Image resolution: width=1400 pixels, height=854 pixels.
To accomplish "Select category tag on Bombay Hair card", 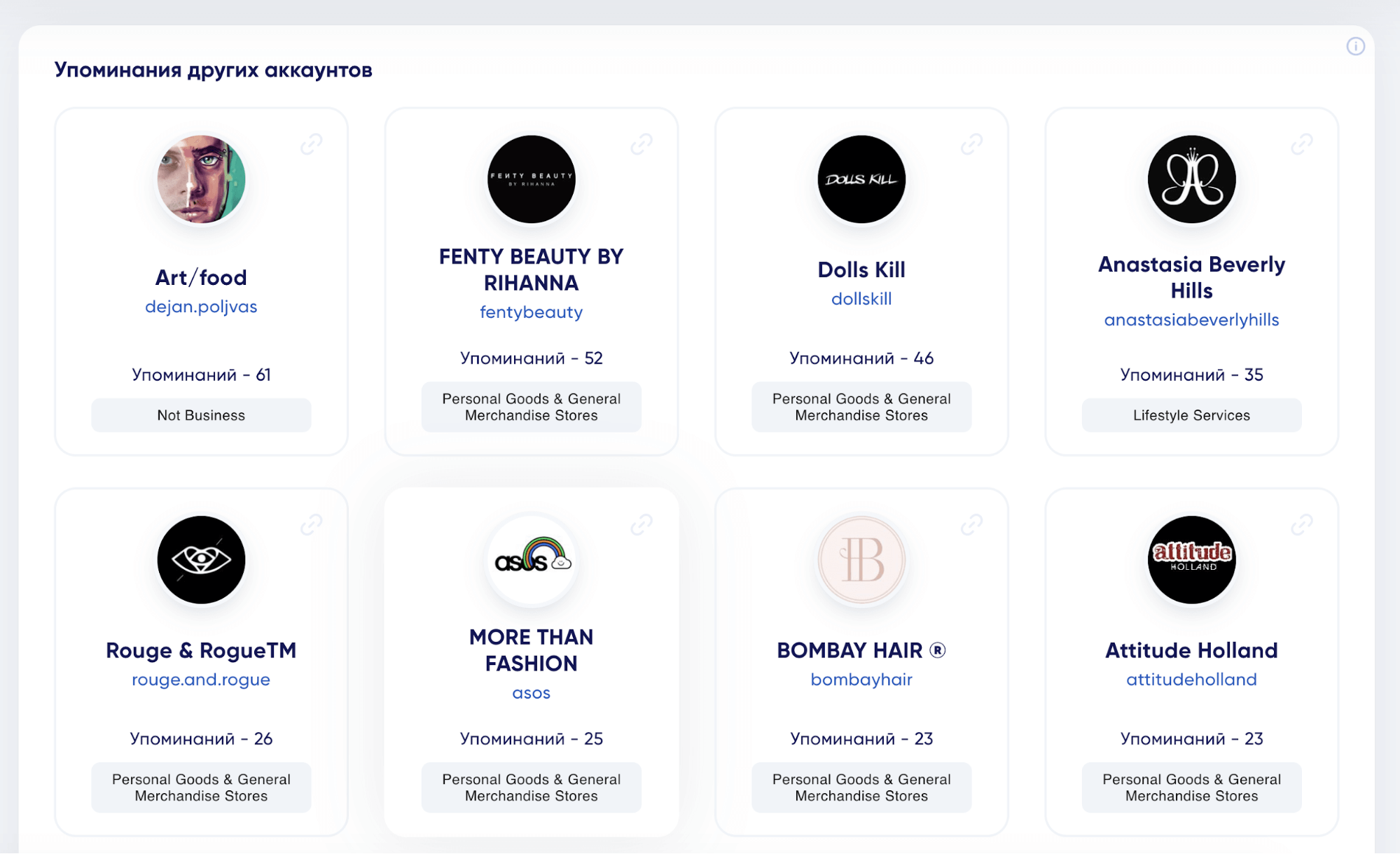I will pos(861,787).
